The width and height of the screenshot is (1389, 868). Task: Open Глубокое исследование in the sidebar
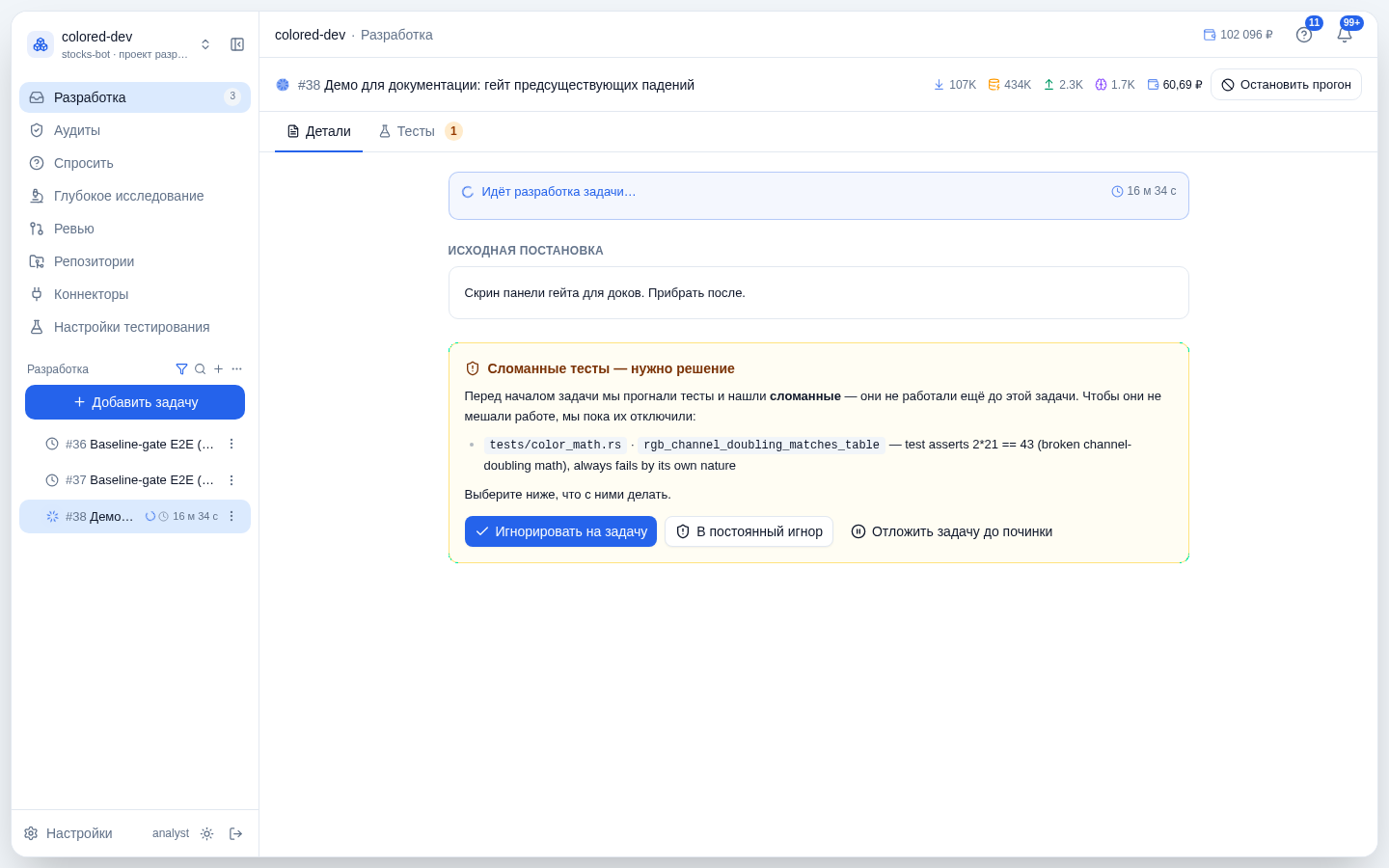[135, 196]
